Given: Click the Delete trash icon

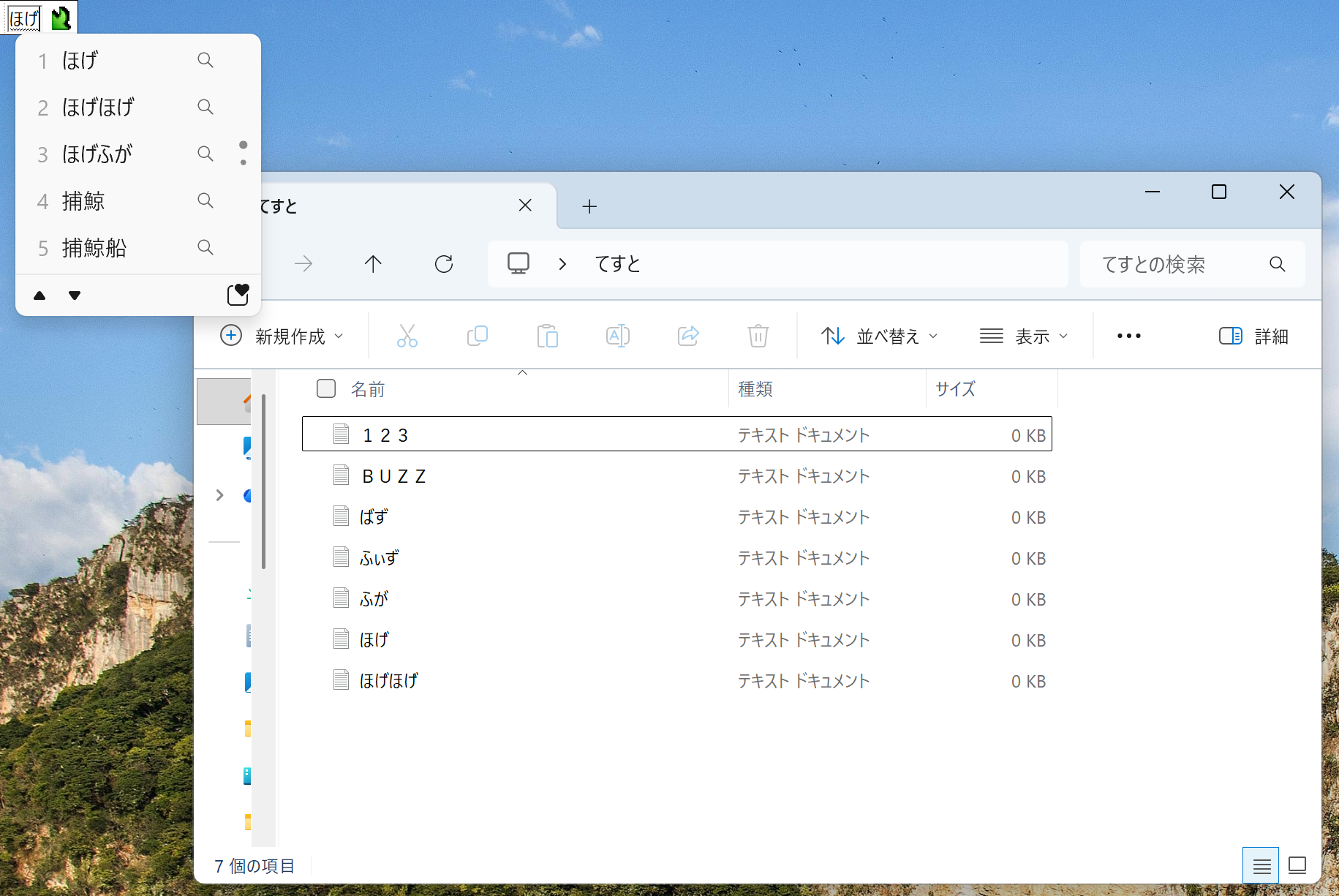Looking at the screenshot, I should pyautogui.click(x=758, y=336).
